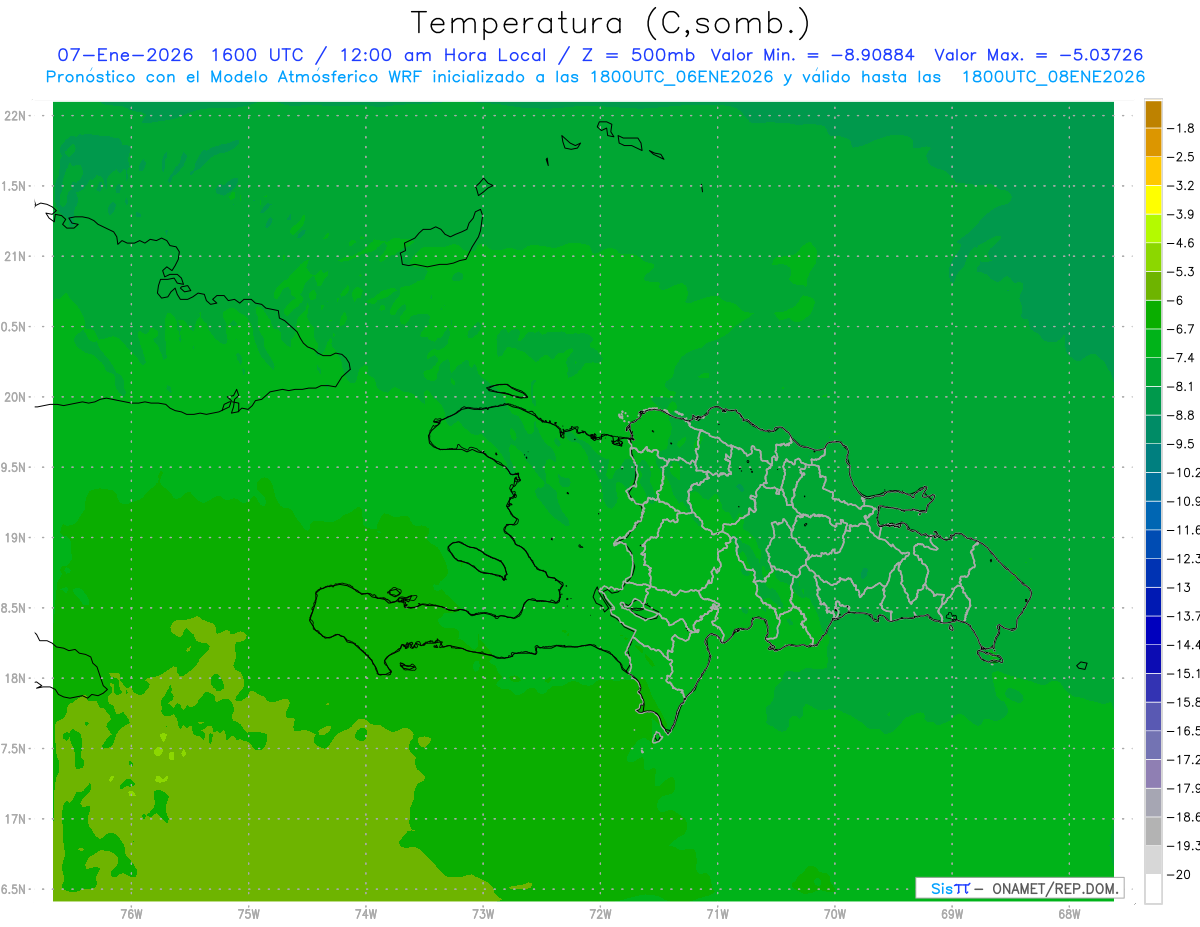This screenshot has height=927, width=1200.
Task: Pick the lime swatch between -3.9 and -4.6
Action: tap(1153, 229)
